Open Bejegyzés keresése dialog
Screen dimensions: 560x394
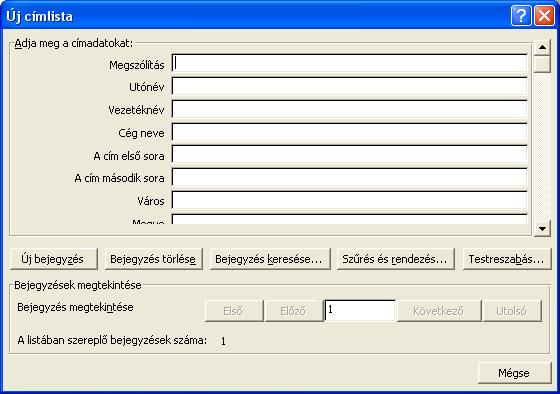pos(270,259)
